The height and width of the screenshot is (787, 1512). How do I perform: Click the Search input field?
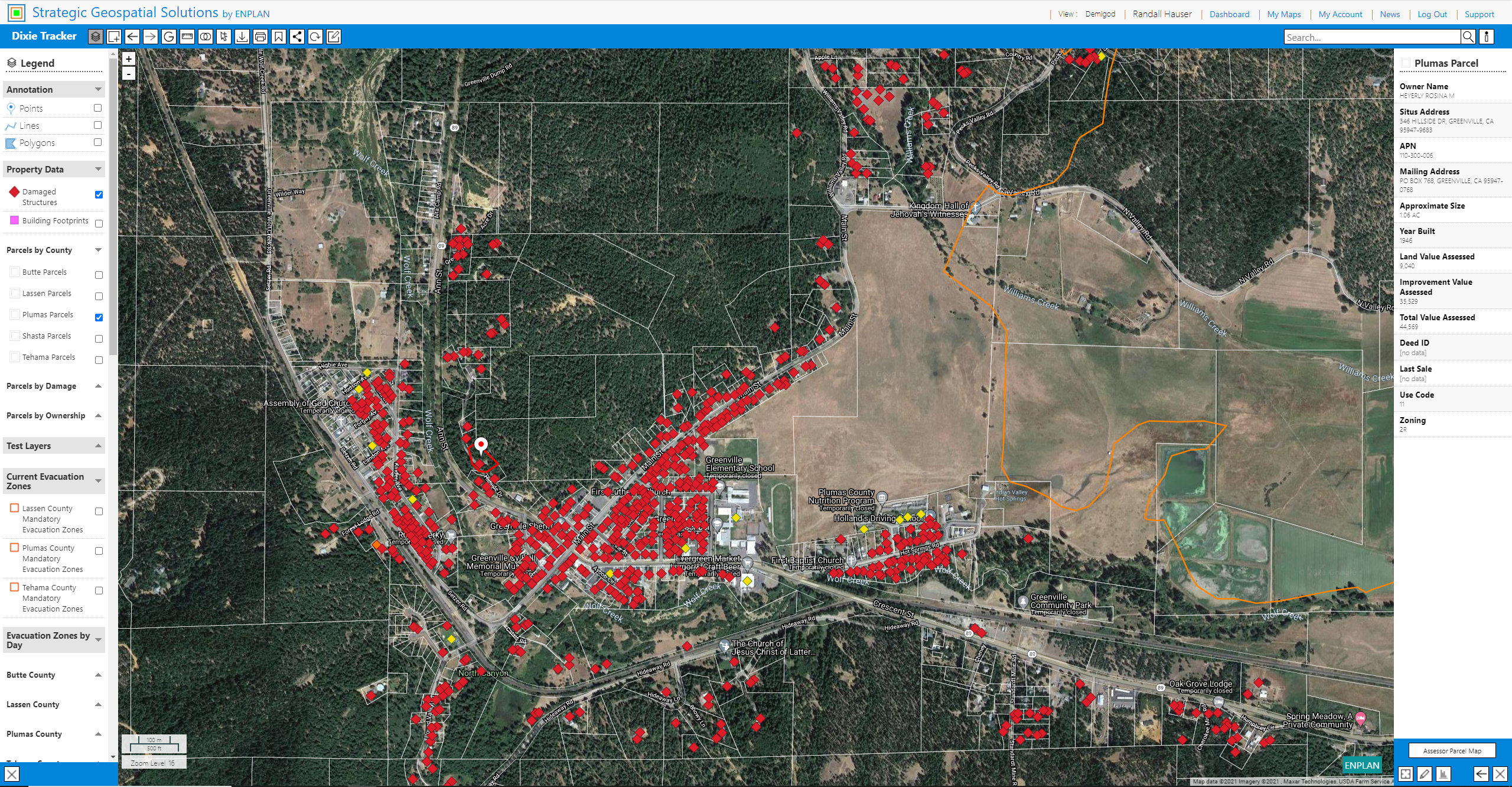click(1372, 37)
